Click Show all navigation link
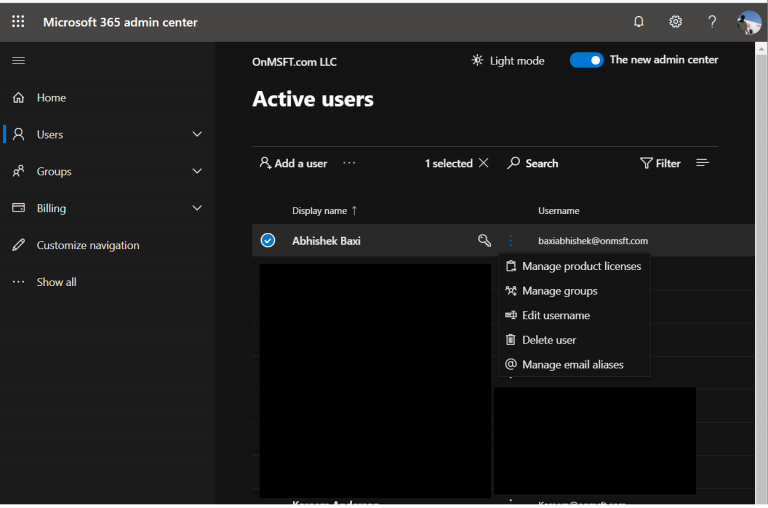 tap(57, 282)
